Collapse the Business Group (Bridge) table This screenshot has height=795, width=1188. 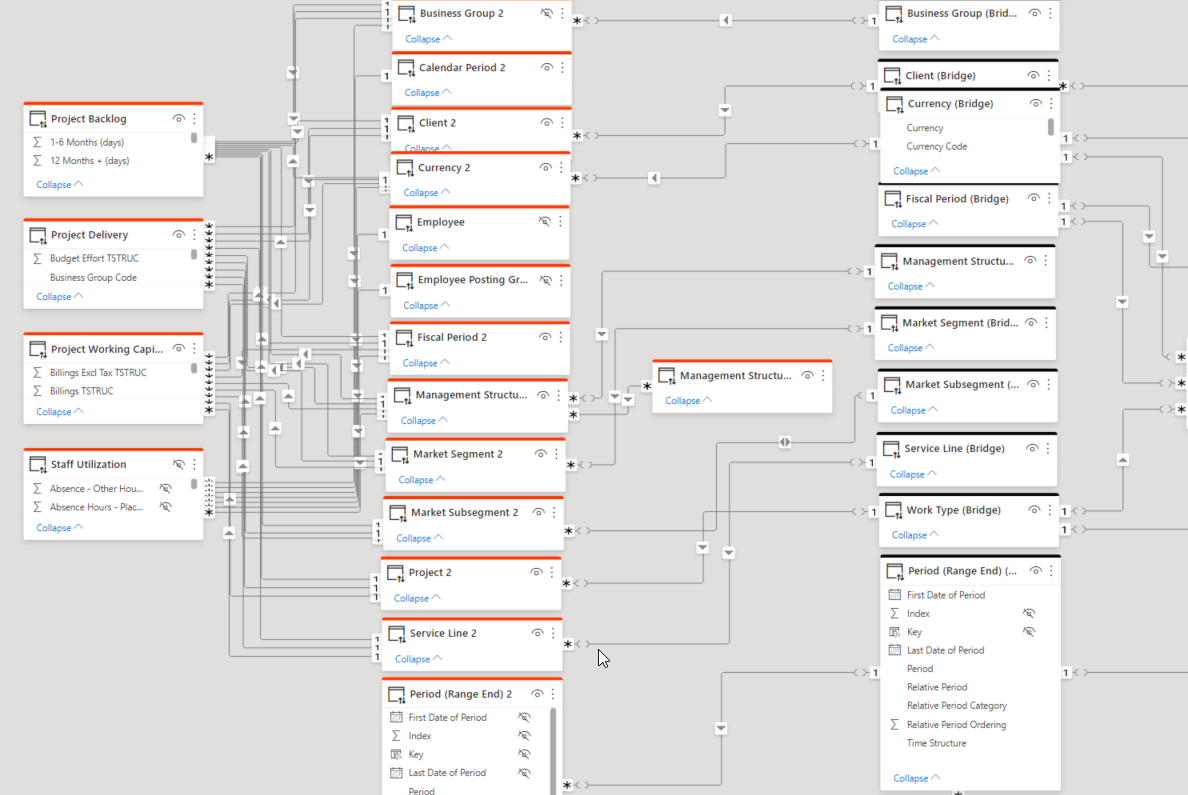[x=916, y=39]
